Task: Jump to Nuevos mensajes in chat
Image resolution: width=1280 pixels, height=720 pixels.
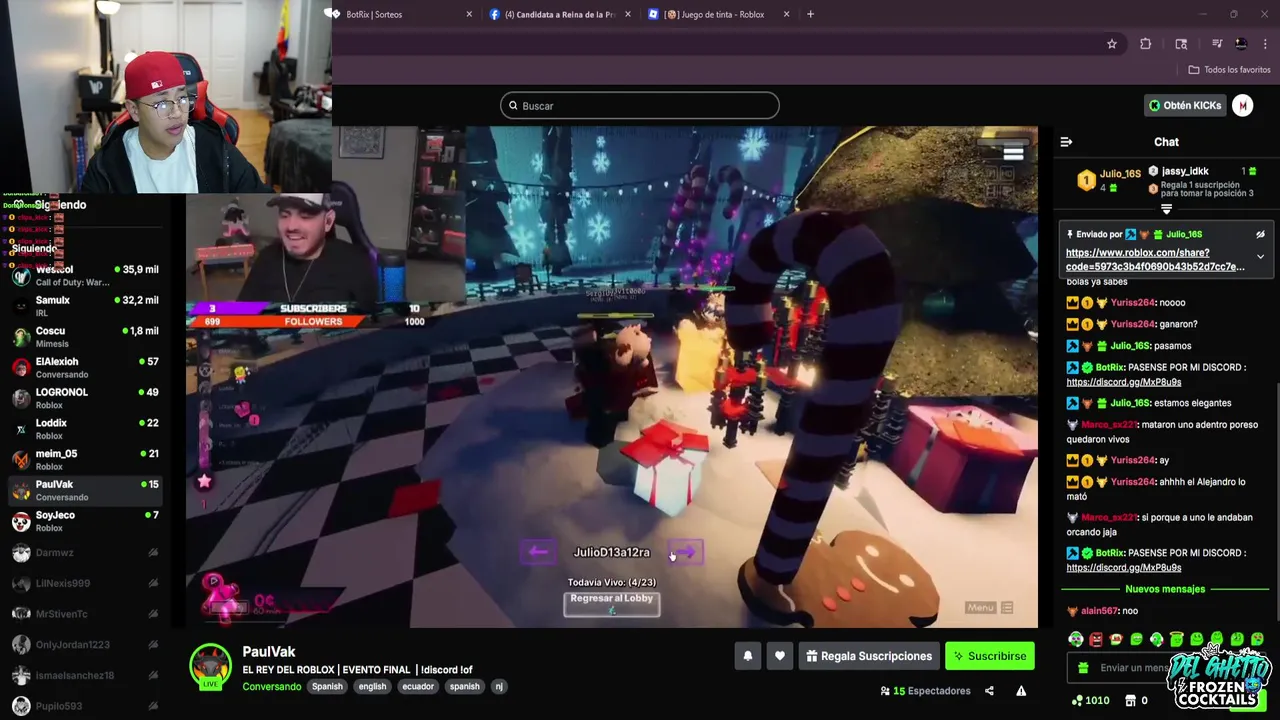Action: point(1165,589)
